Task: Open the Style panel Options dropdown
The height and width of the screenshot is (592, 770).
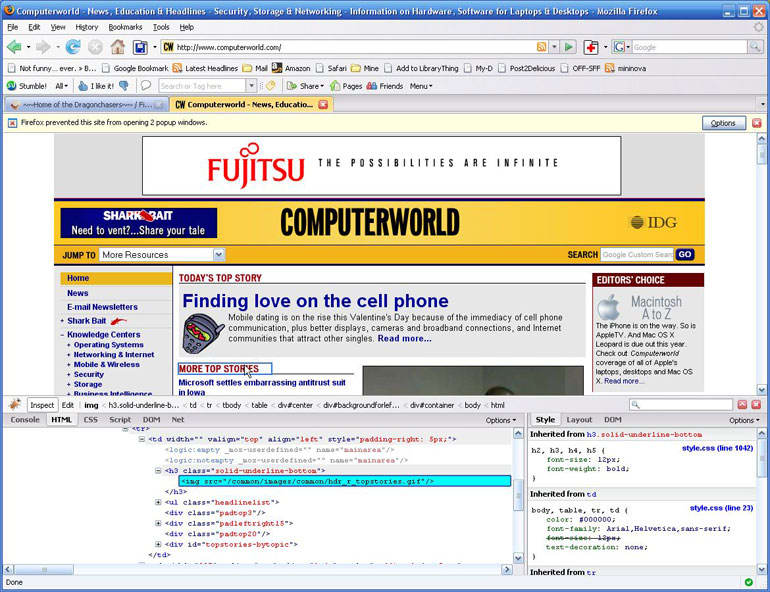Action: pos(744,420)
